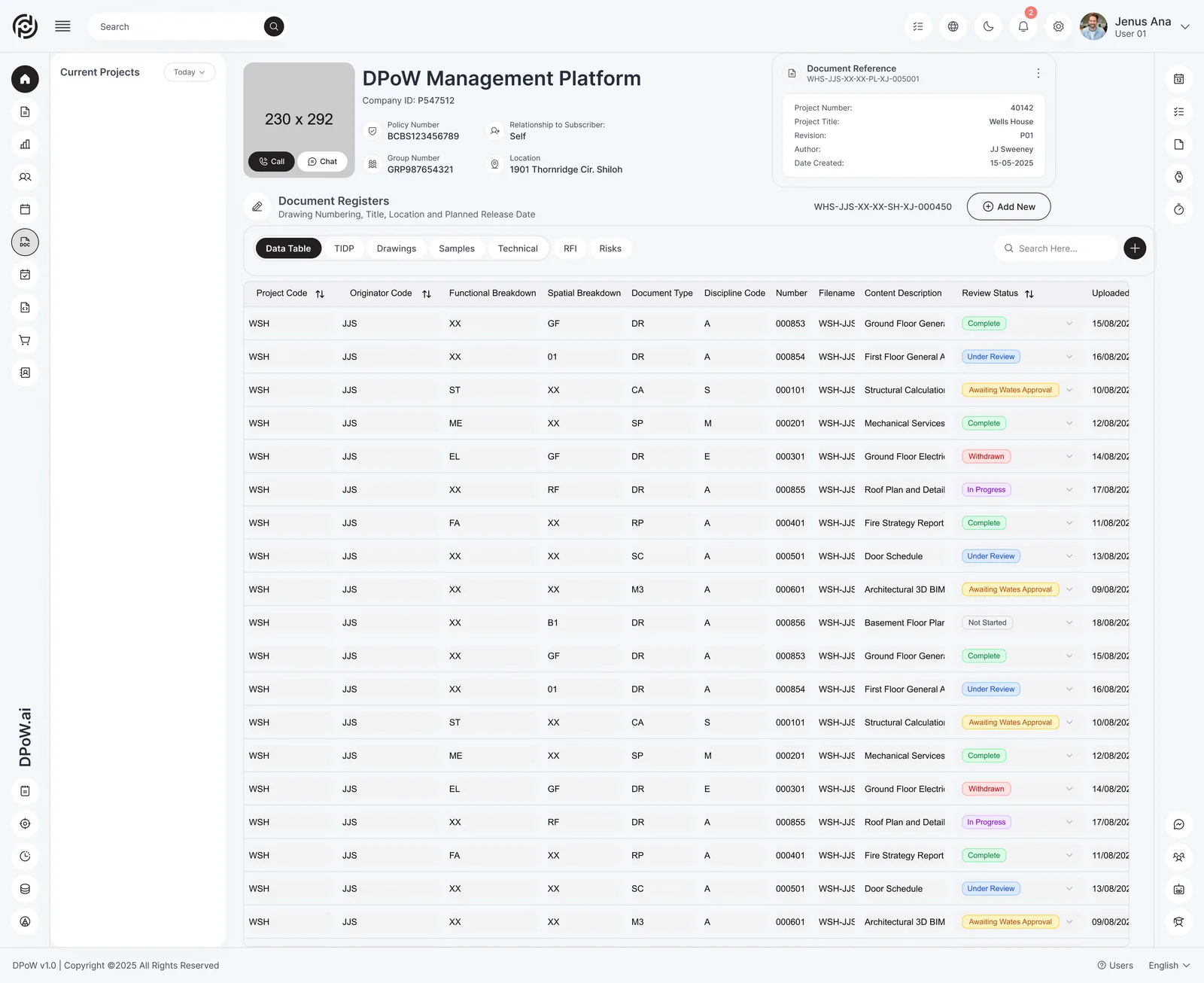The height and width of the screenshot is (983, 1204).
Task: Click first Complete status badge for 000853
Action: [984, 324]
